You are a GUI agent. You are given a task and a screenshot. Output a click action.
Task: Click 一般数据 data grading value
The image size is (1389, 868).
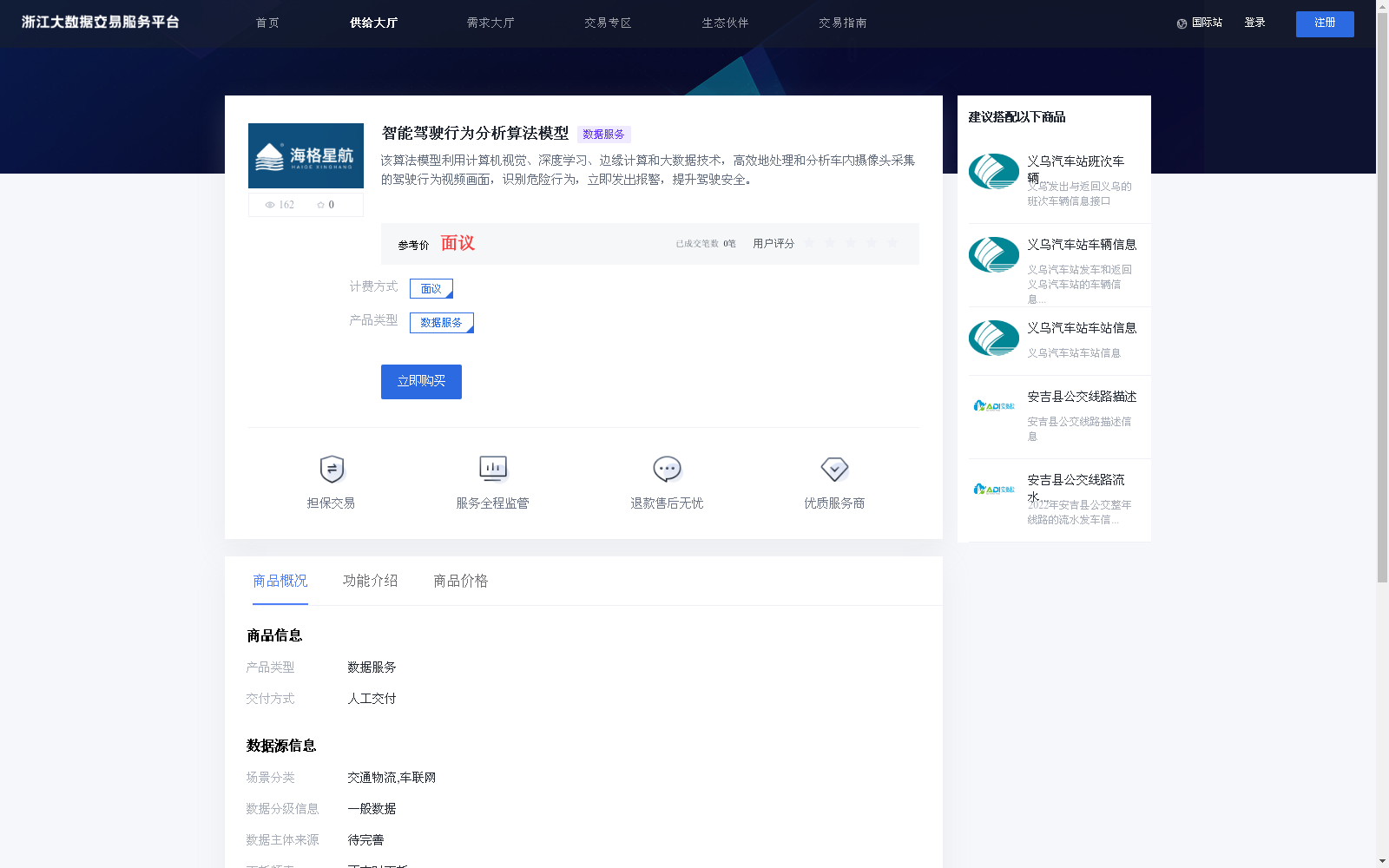coord(372,809)
